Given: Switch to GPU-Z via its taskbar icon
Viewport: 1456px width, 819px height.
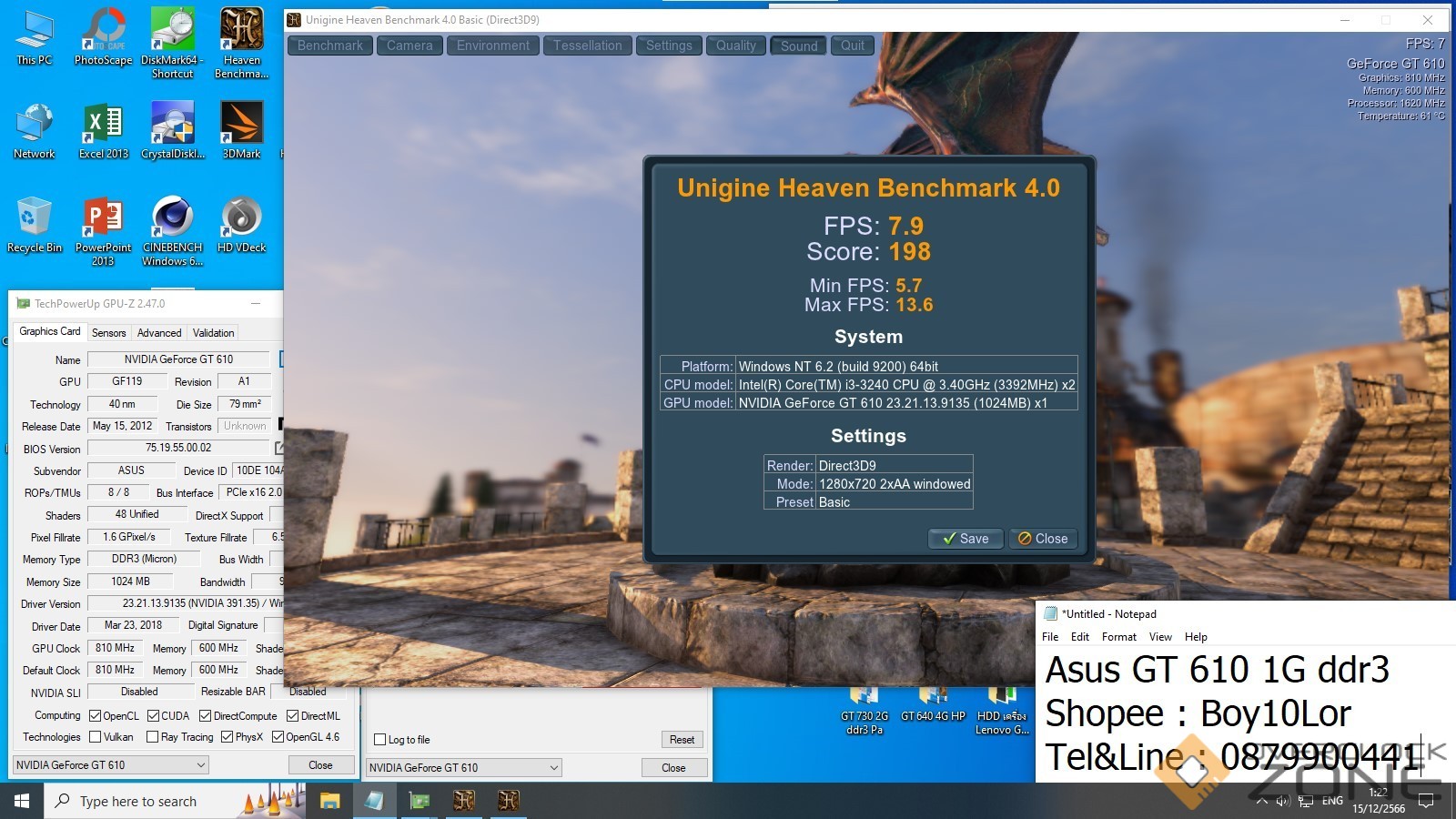Looking at the screenshot, I should point(420,801).
